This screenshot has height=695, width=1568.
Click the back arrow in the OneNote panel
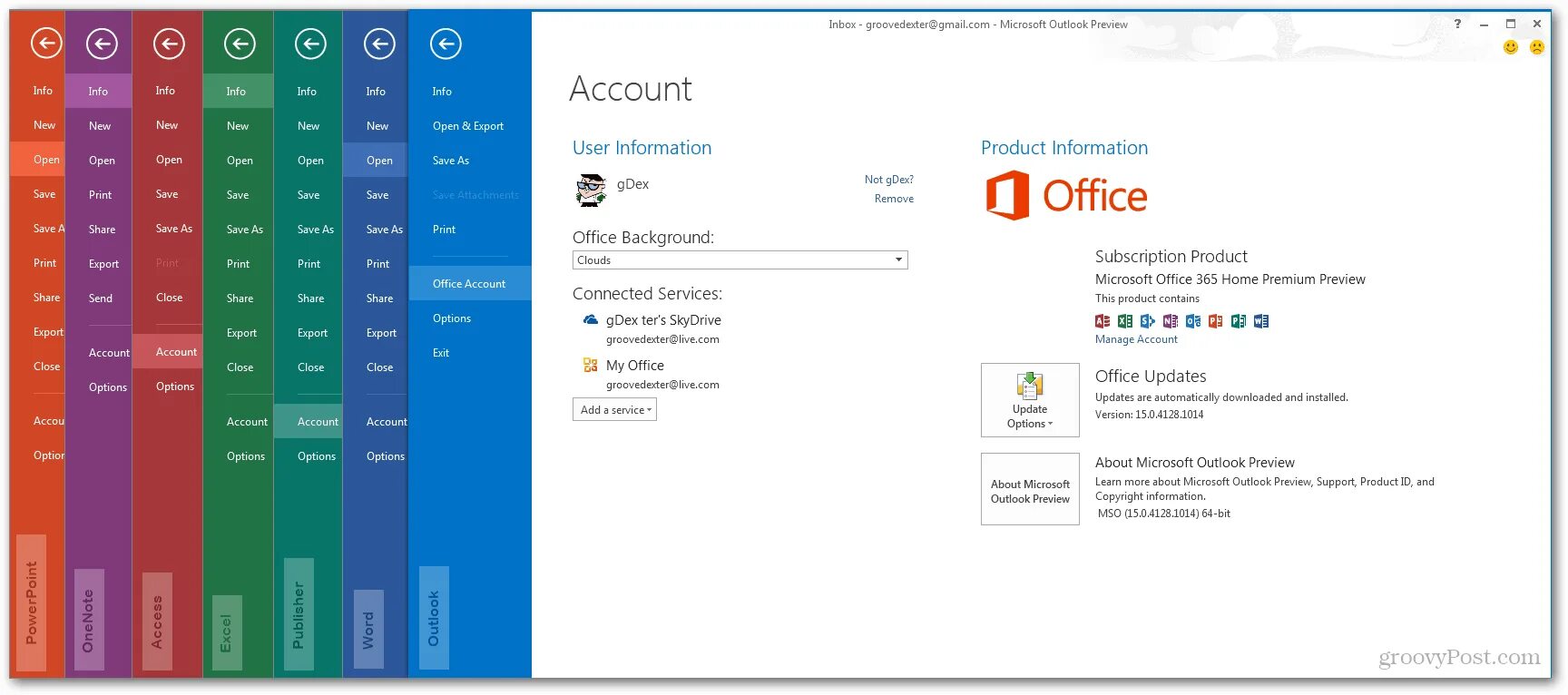[102, 44]
